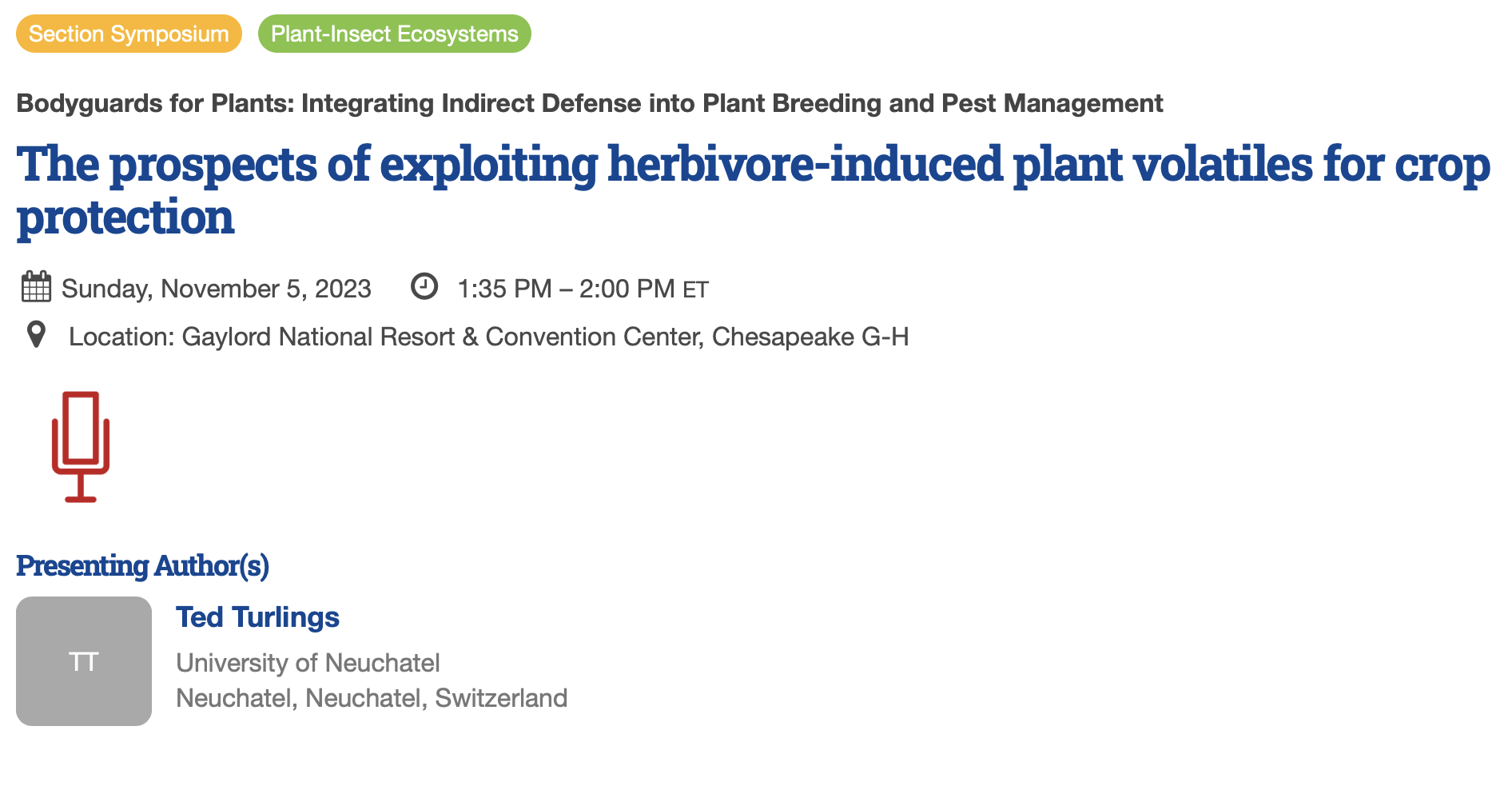Click the clock icon beside the time
Screen dimensions: 1512x798
coord(424,286)
